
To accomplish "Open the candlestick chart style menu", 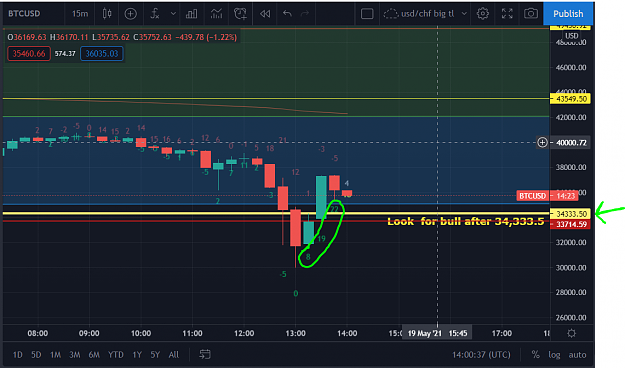I will pyautogui.click(x=107, y=14).
